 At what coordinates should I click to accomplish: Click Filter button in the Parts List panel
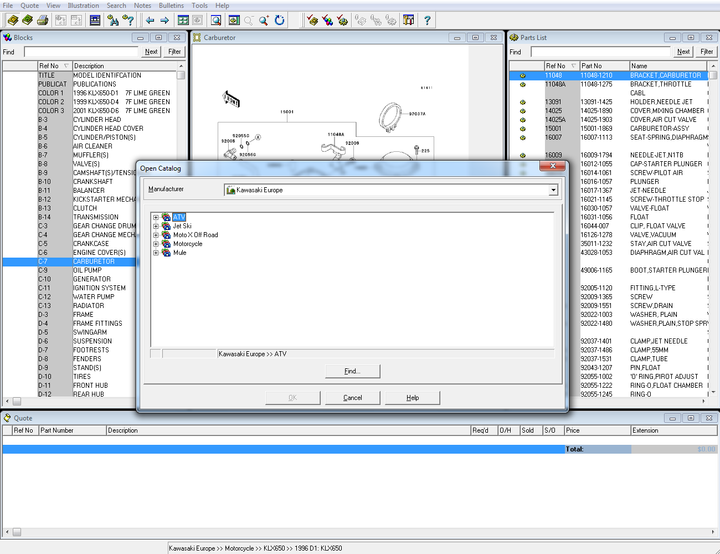coord(706,52)
